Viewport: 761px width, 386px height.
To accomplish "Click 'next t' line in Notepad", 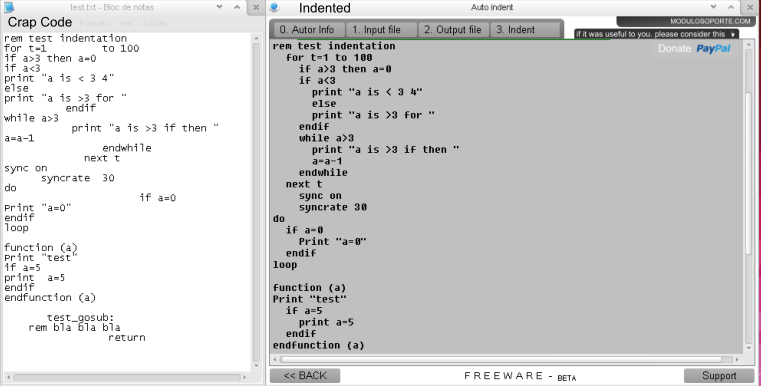I will (x=101, y=158).
